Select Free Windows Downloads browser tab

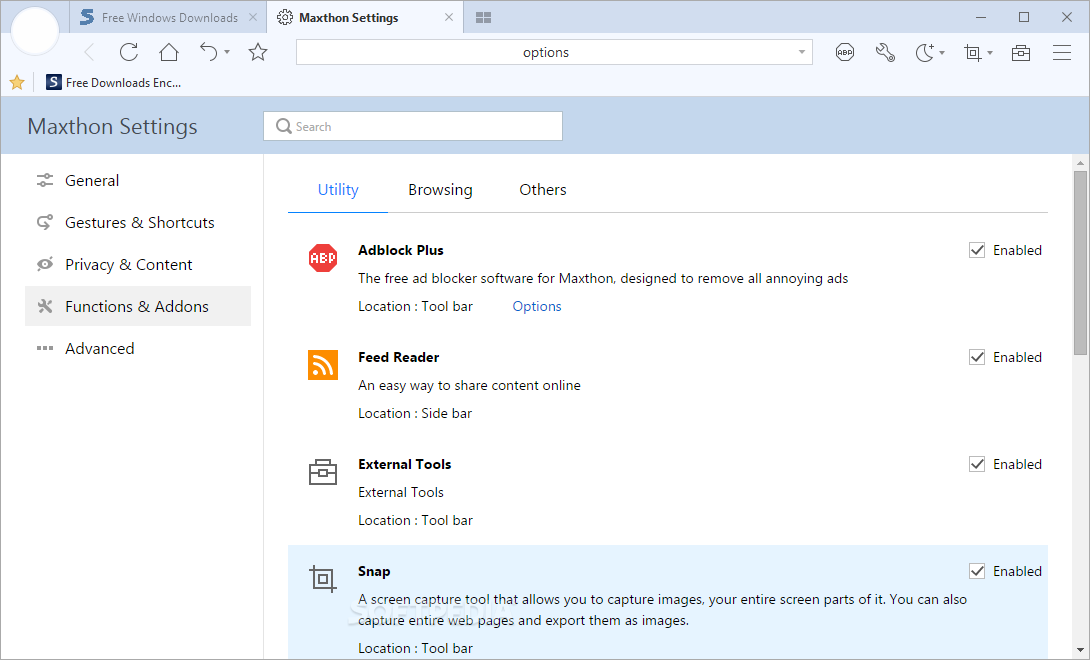point(169,17)
